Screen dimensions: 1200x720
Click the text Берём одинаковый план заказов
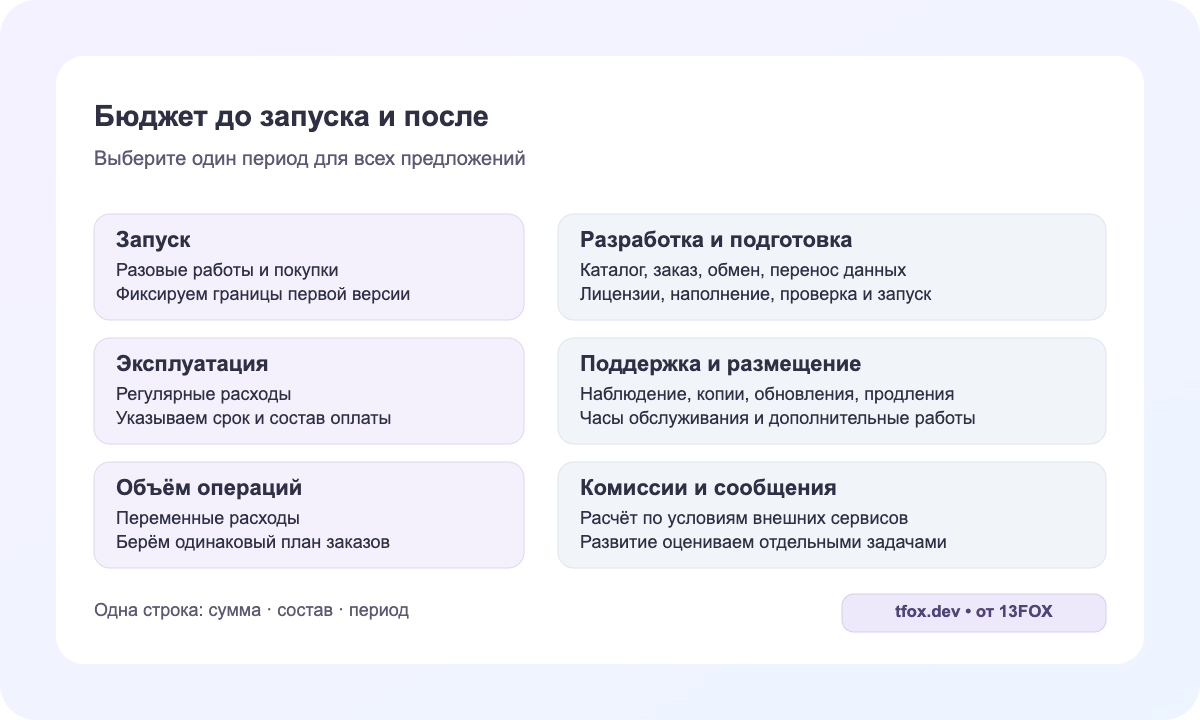[x=253, y=542]
